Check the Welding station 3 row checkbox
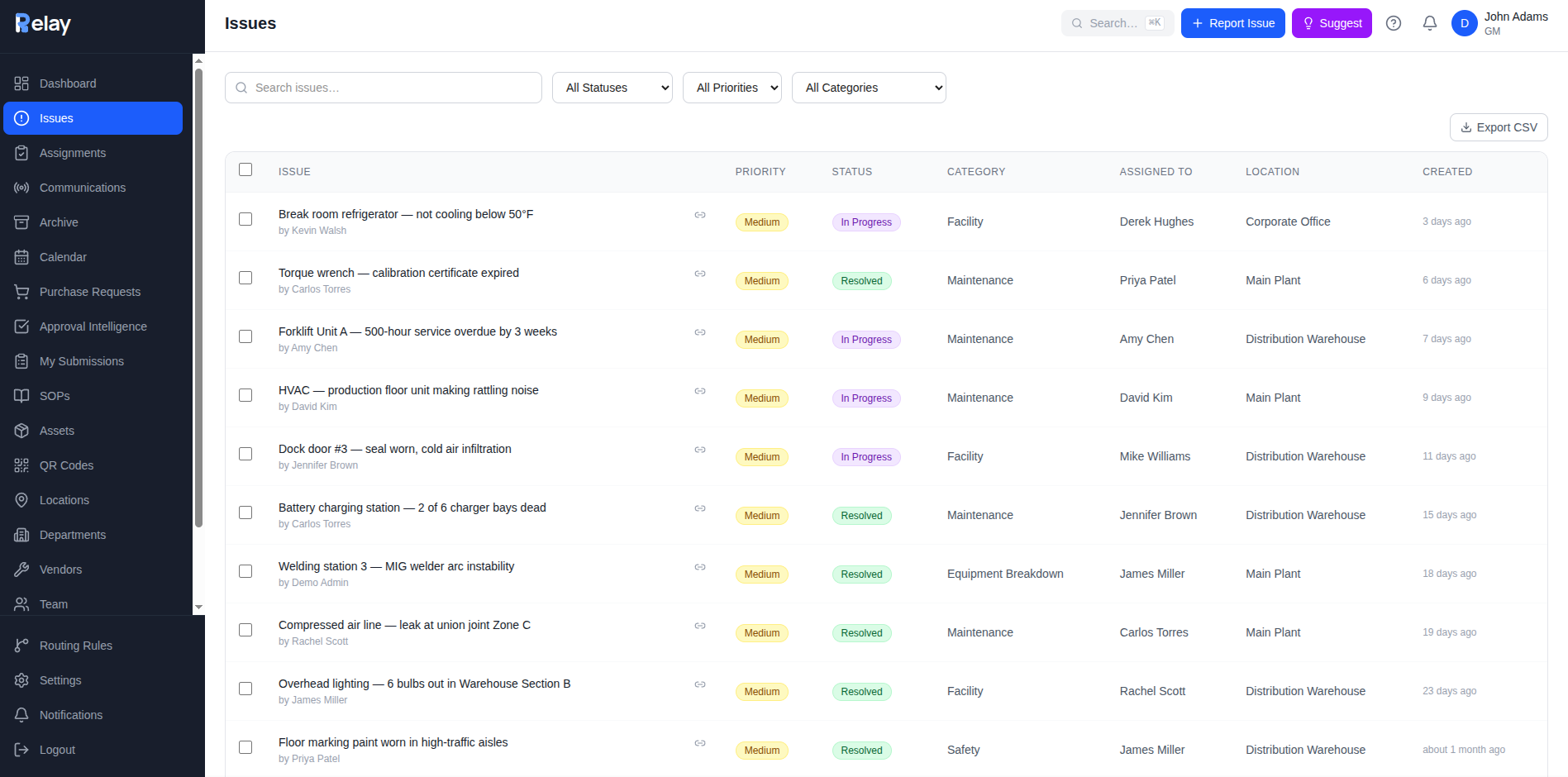Screen dimensions: 1568x777 [x=245, y=571]
